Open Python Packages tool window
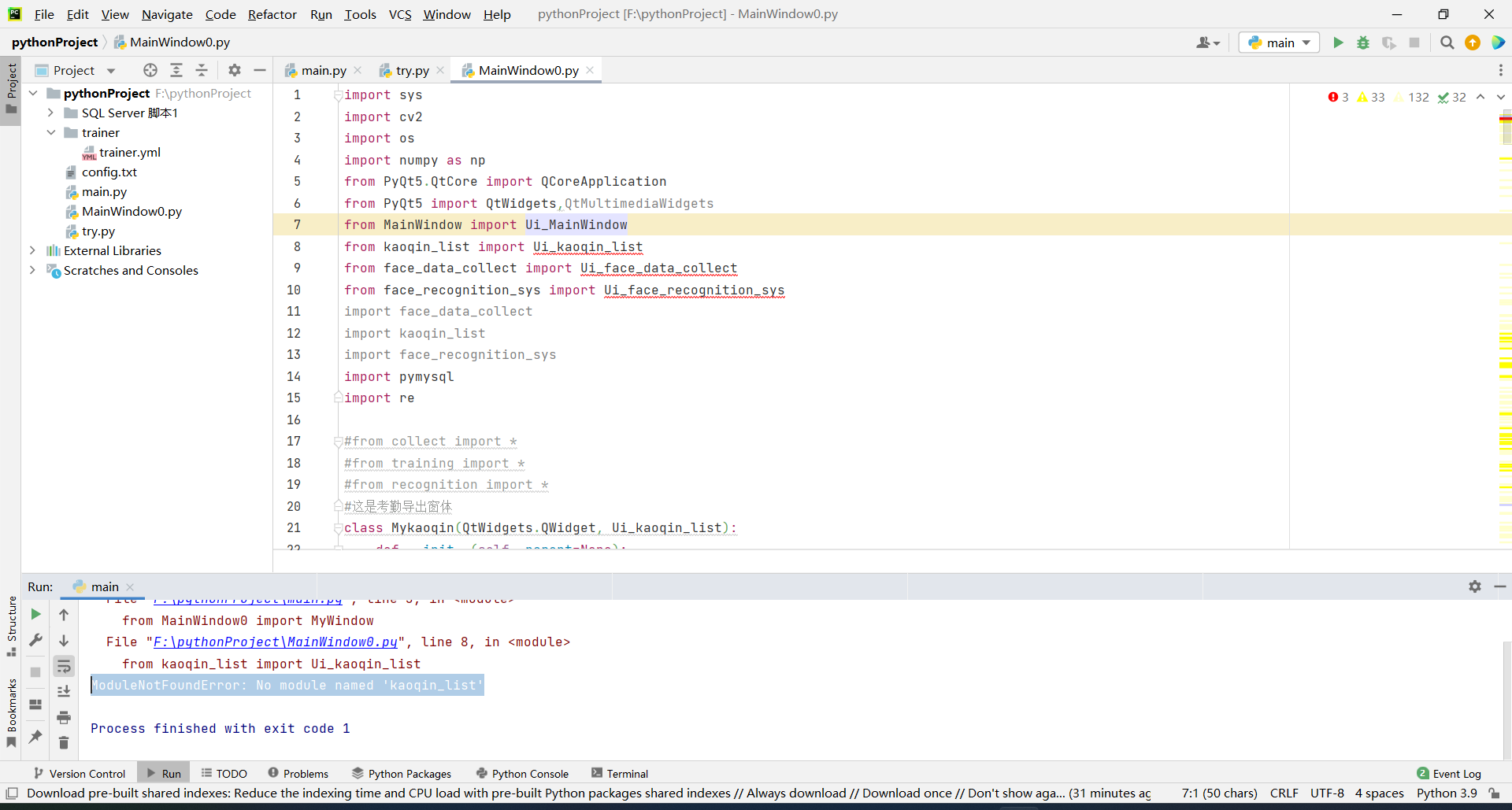This screenshot has height=810, width=1512. [x=402, y=774]
